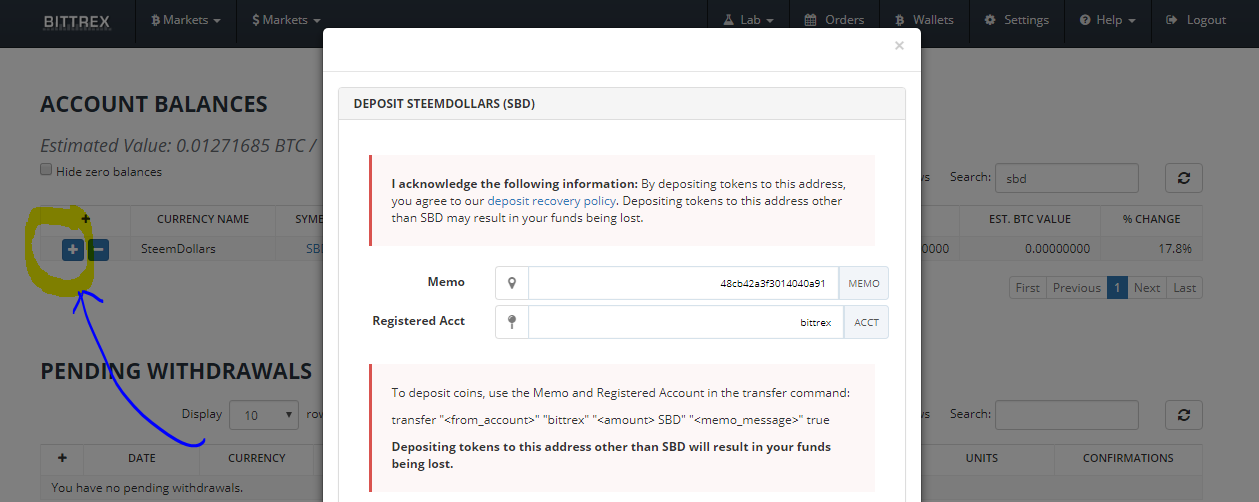Sort pending withdrawals by Date column
The width and height of the screenshot is (1259, 502).
click(142, 458)
